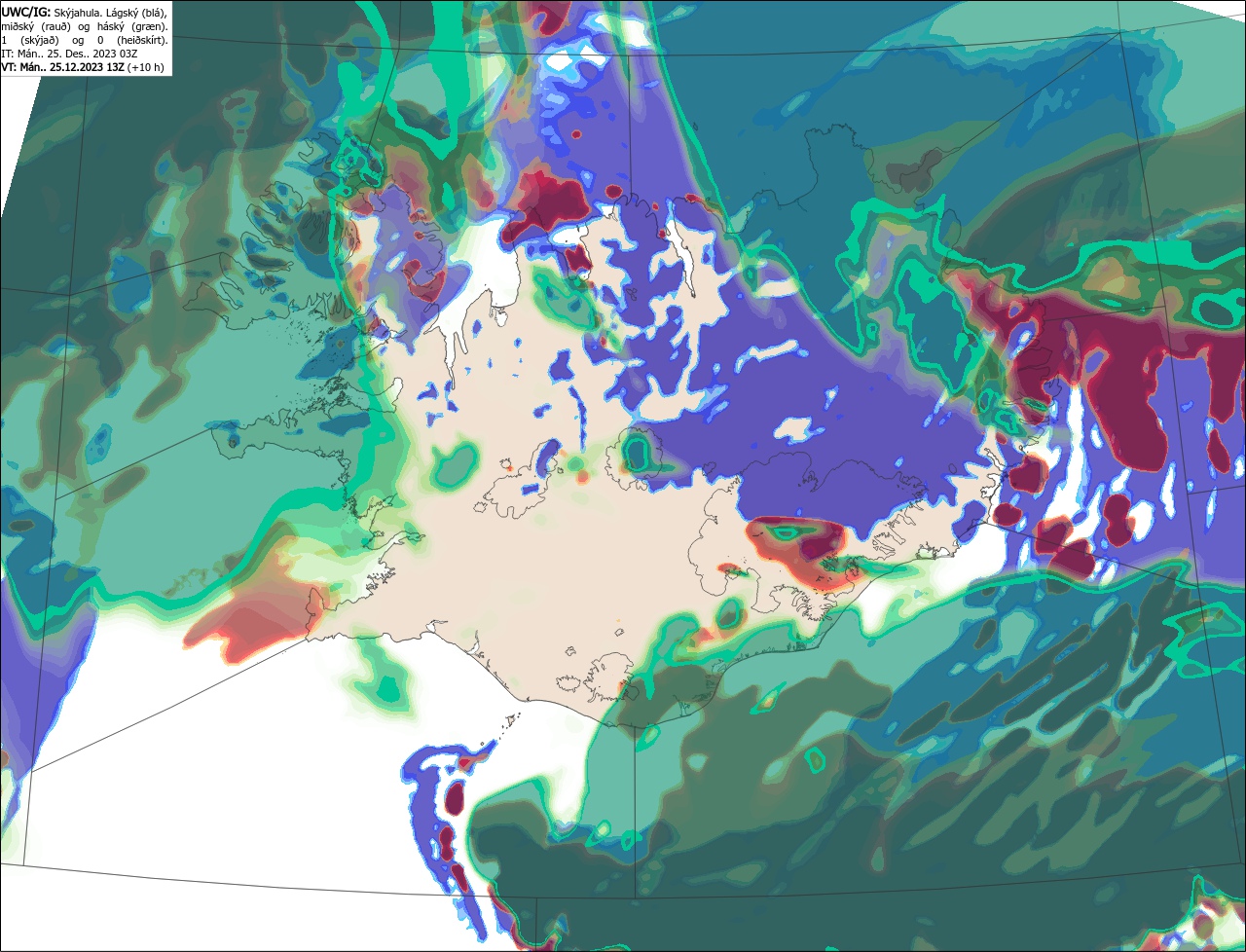The image size is (1246, 952).
Task: Click the bold 'UWC/IG:' label
Action: click(26, 13)
